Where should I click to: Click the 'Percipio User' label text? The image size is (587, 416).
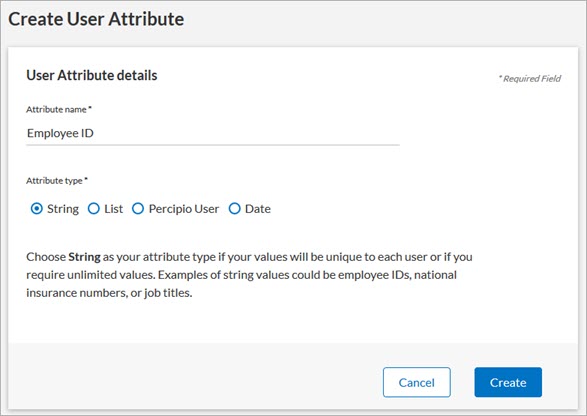coord(184,209)
